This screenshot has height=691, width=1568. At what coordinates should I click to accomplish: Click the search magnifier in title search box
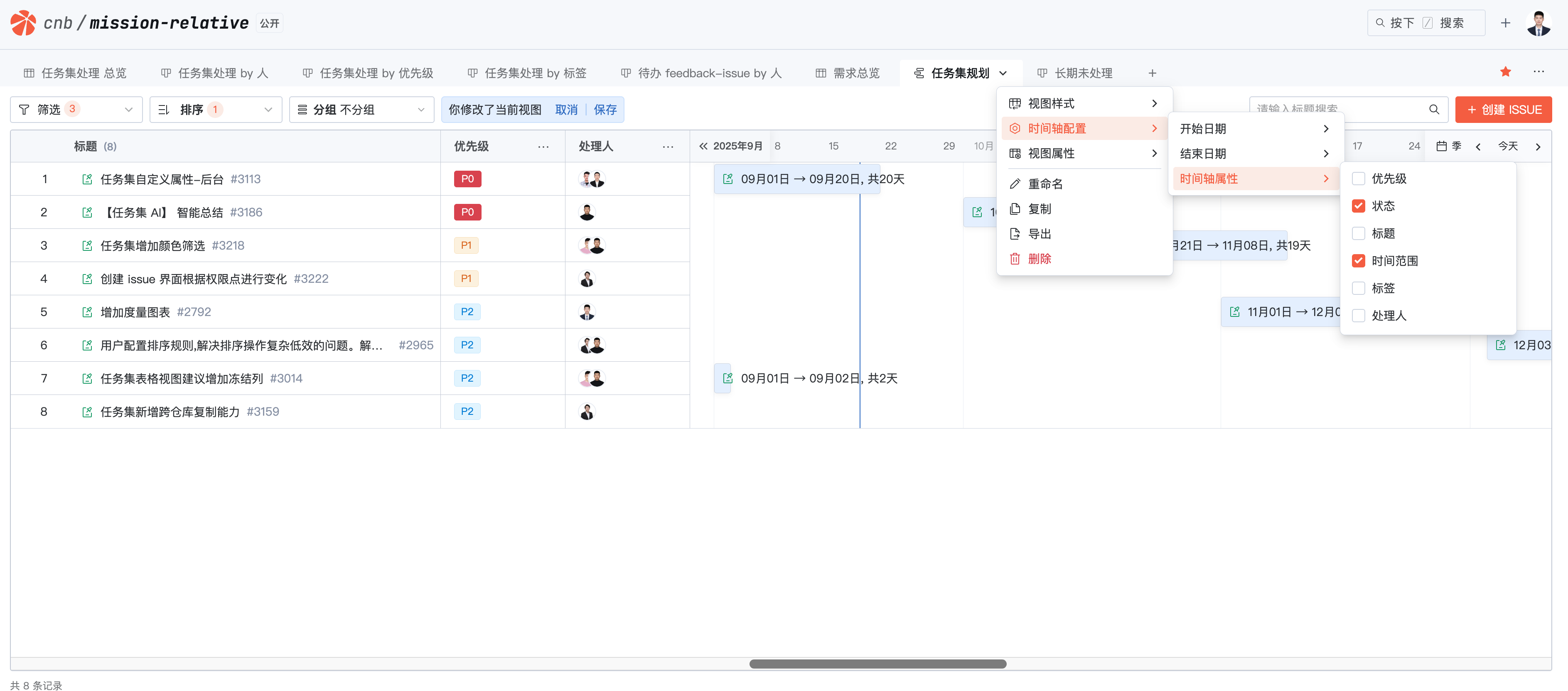point(1433,110)
